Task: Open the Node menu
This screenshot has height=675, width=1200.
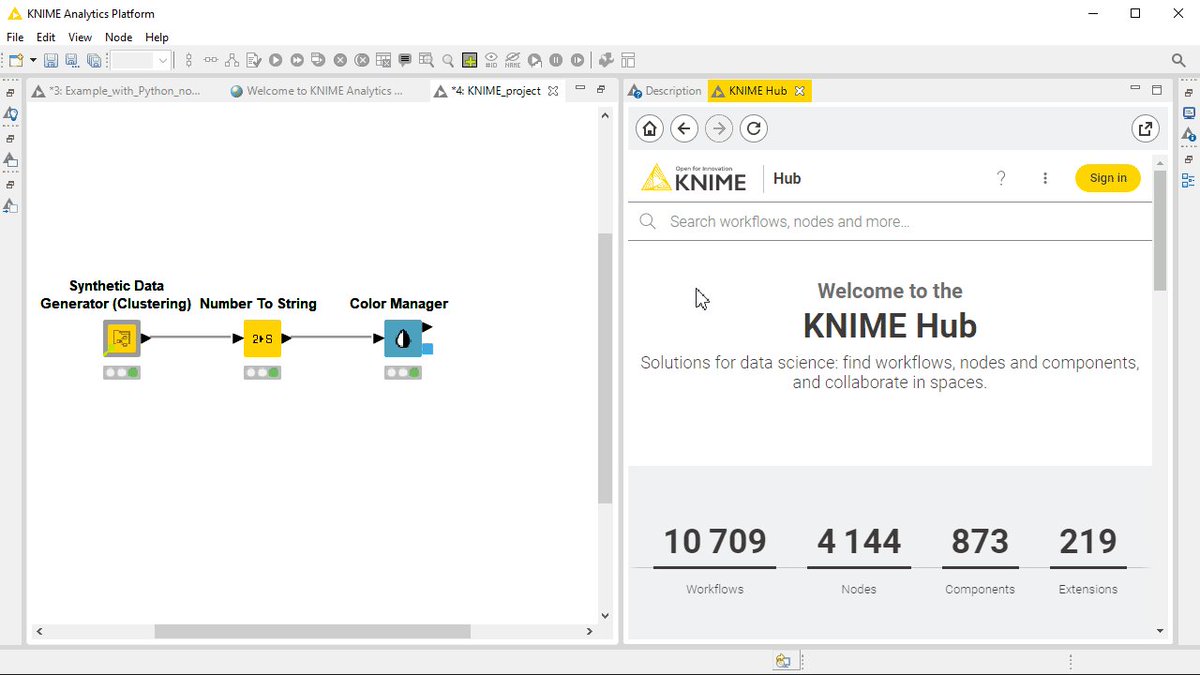Action: (x=118, y=37)
